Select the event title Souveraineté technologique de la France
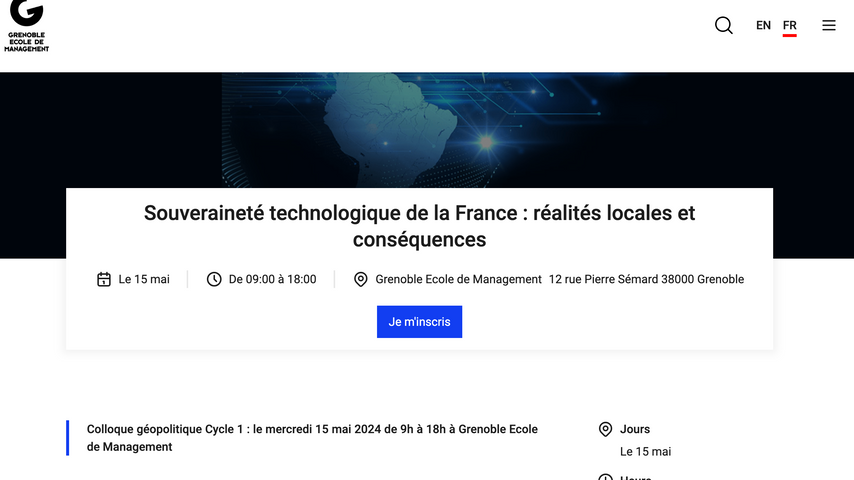 pyautogui.click(x=419, y=226)
